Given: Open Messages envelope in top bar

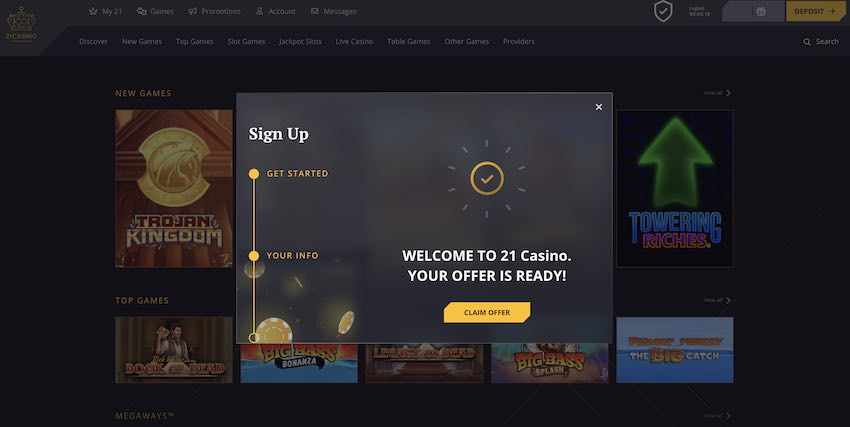Looking at the screenshot, I should point(314,11).
